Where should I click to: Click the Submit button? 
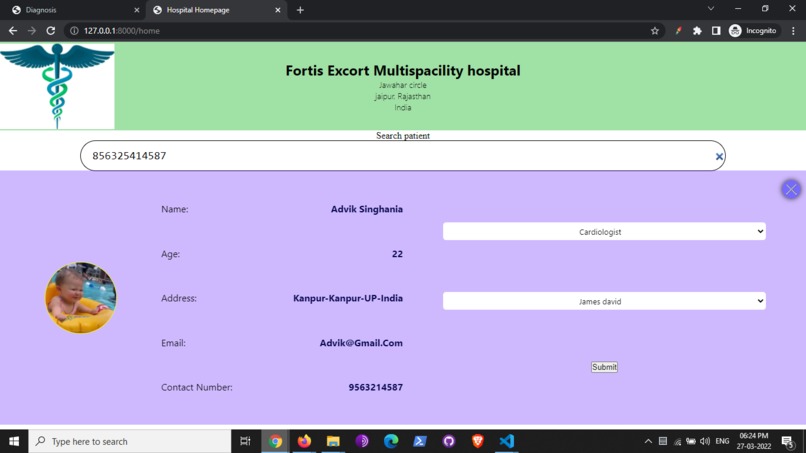pos(604,367)
